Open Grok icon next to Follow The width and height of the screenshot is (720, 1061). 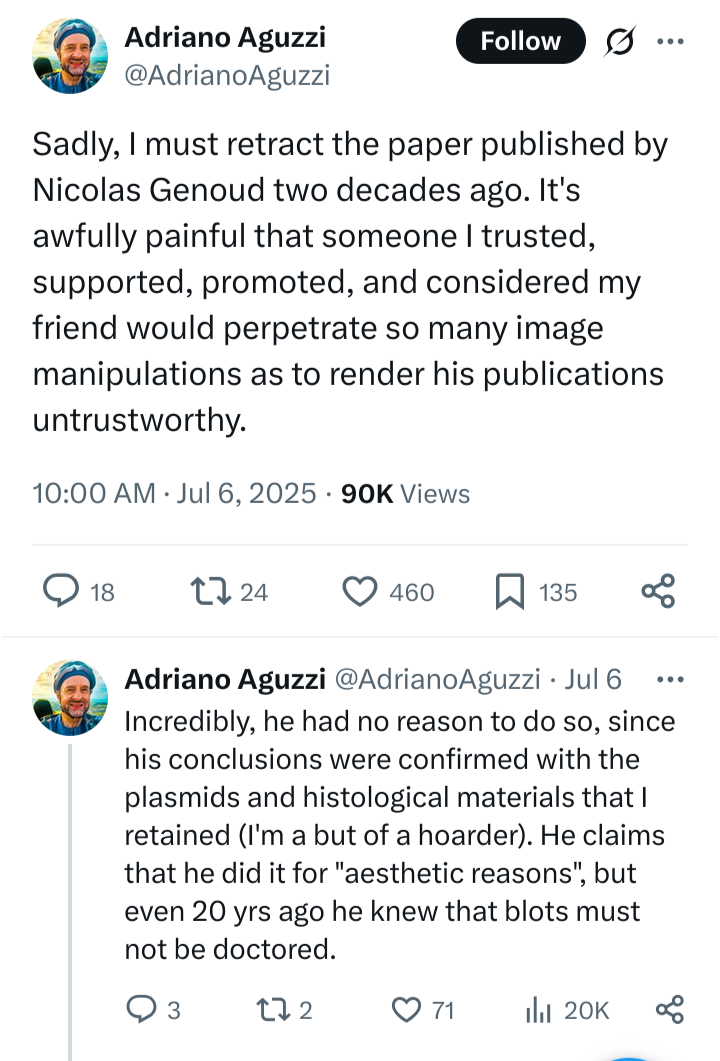(x=620, y=41)
